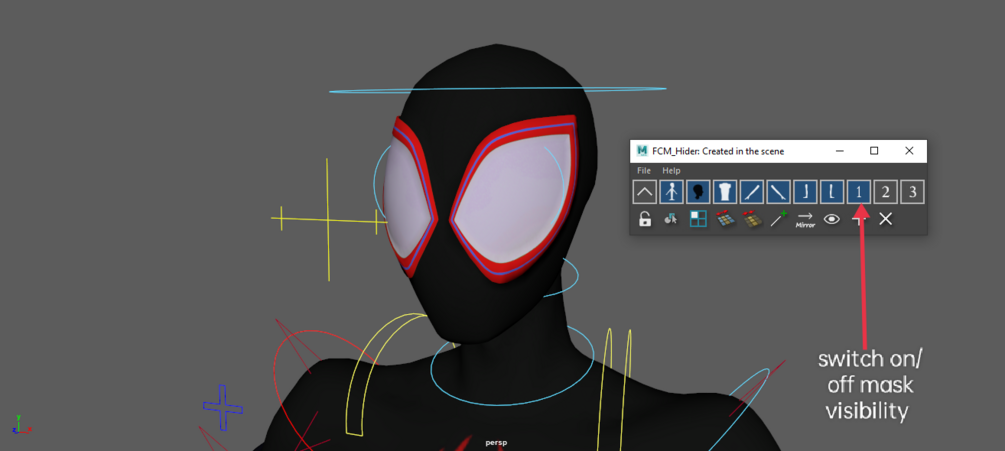Viewport: 1005px width, 451px height.
Task: Select the larger white eye mask on the character
Action: point(513,200)
